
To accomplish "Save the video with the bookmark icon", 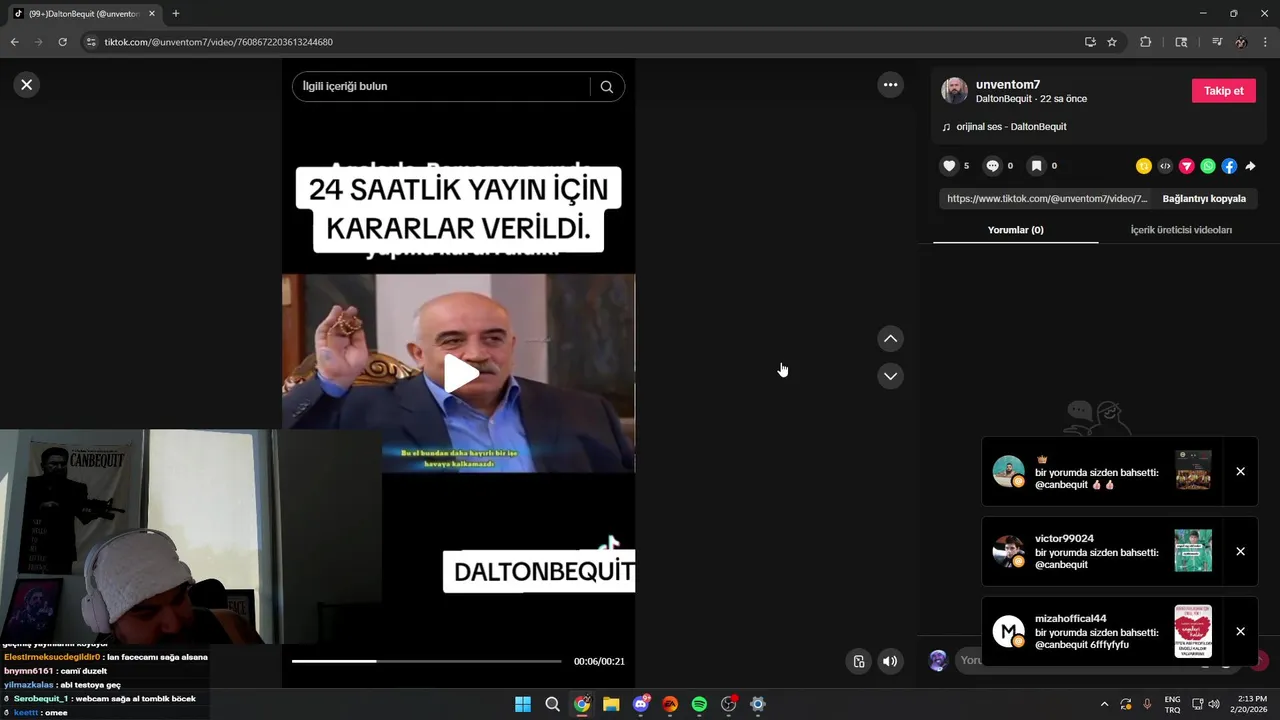I will tap(1036, 166).
